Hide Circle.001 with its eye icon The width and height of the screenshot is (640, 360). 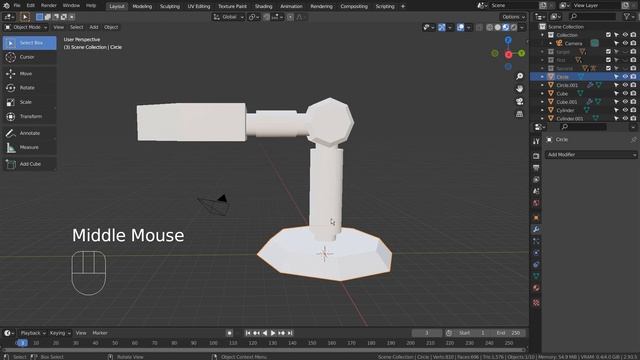(625, 85)
